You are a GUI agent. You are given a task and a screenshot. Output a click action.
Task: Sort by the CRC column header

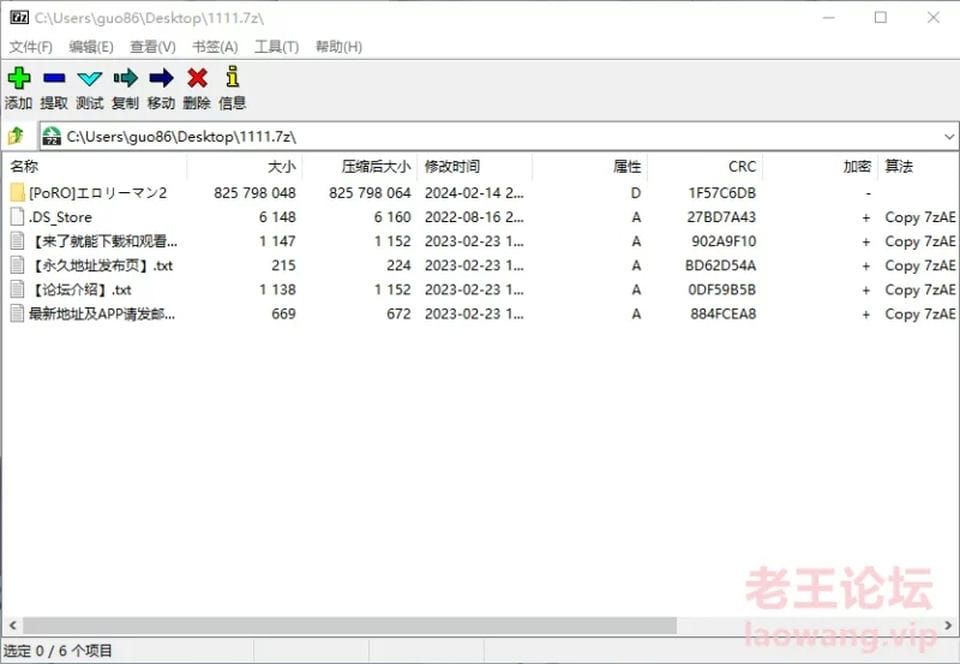point(705,166)
